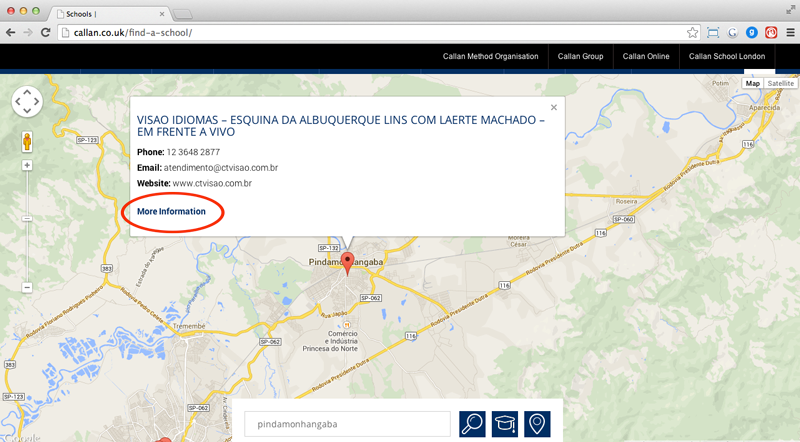Image resolution: width=800 pixels, height=442 pixels.
Task: Open Callan Method Organisation menu item
Action: (490, 56)
